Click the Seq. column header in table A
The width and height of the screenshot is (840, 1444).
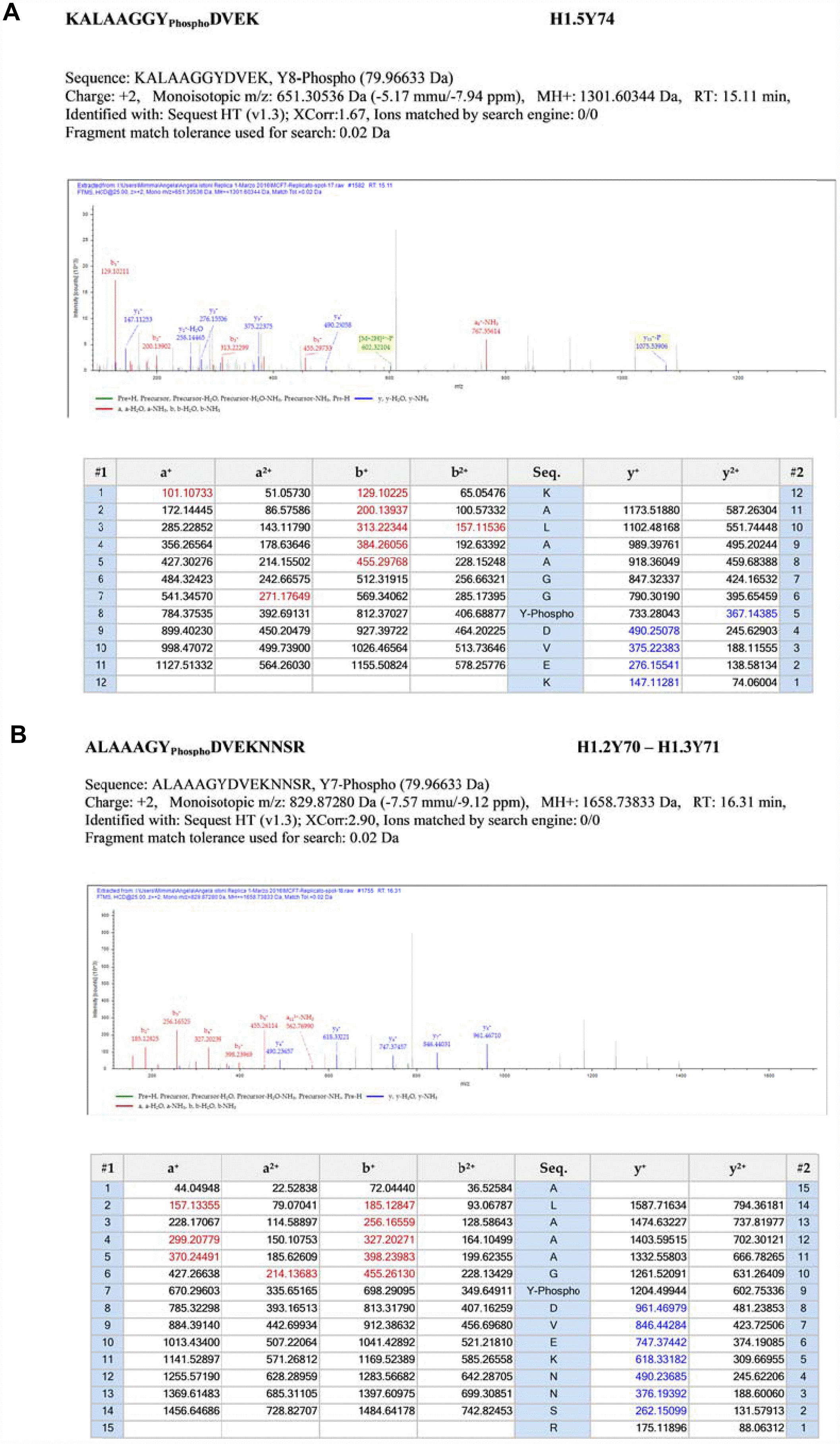tap(545, 472)
